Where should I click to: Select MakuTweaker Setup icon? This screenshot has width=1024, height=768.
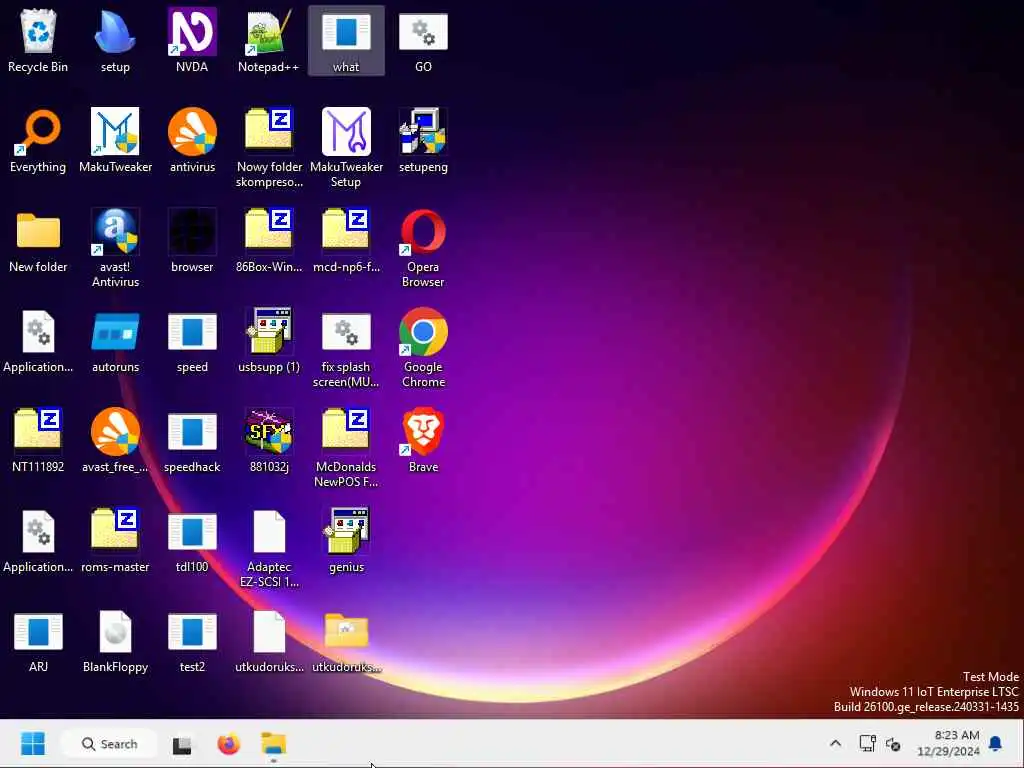click(346, 148)
